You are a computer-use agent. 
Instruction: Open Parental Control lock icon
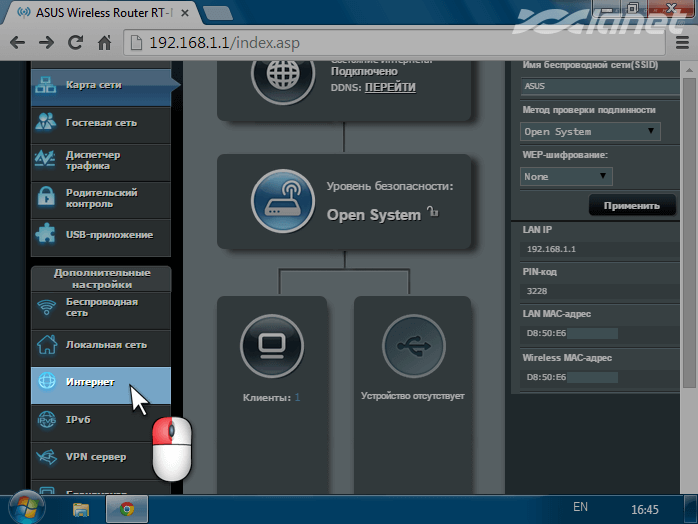(x=46, y=197)
